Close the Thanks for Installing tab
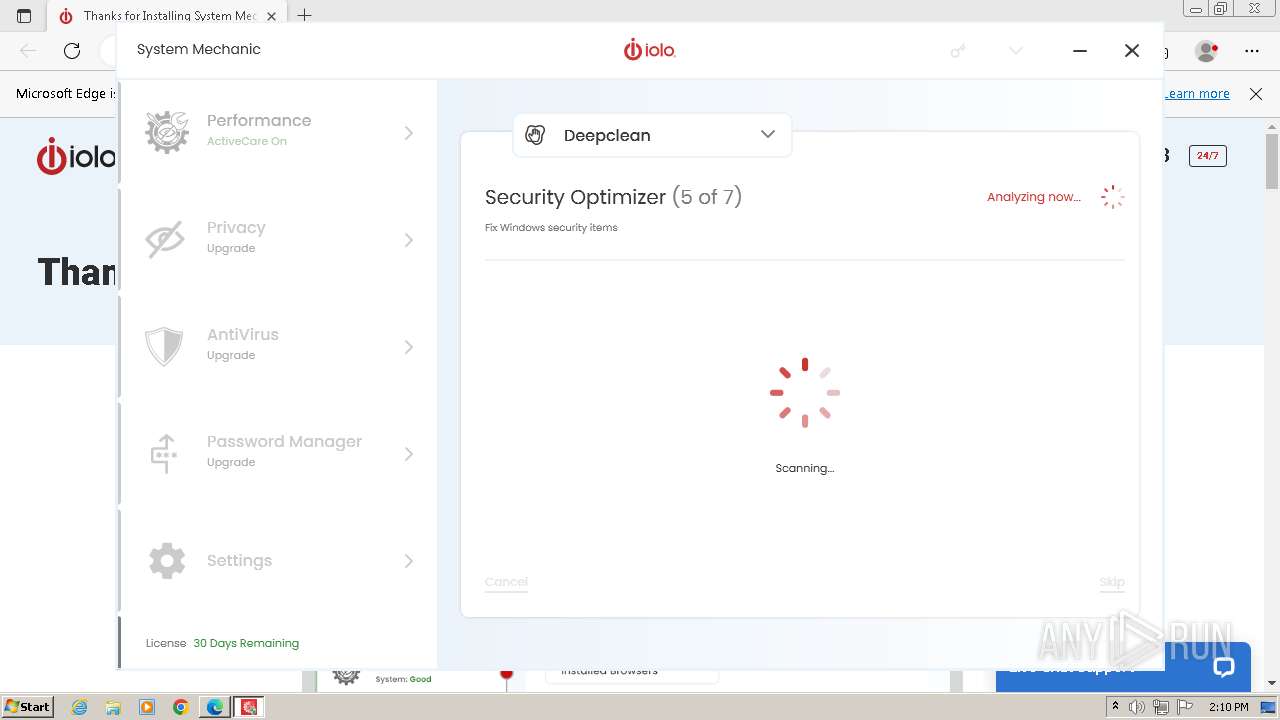Screen dimensions: 1280x720 pyautogui.click(x=272, y=16)
